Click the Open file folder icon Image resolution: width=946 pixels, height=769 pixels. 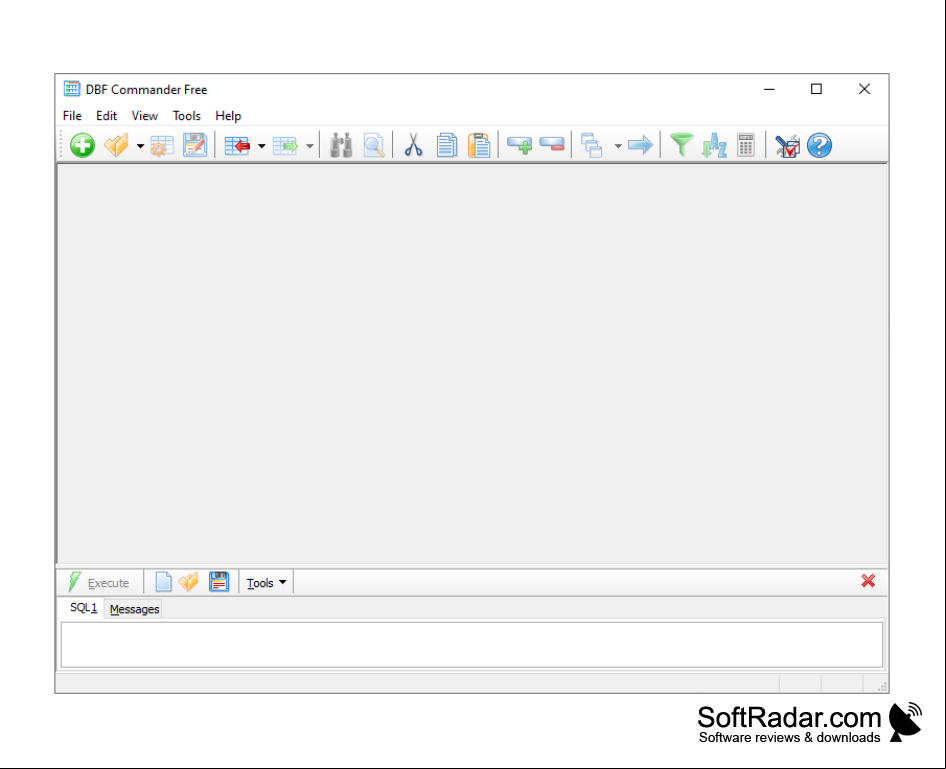pos(116,145)
